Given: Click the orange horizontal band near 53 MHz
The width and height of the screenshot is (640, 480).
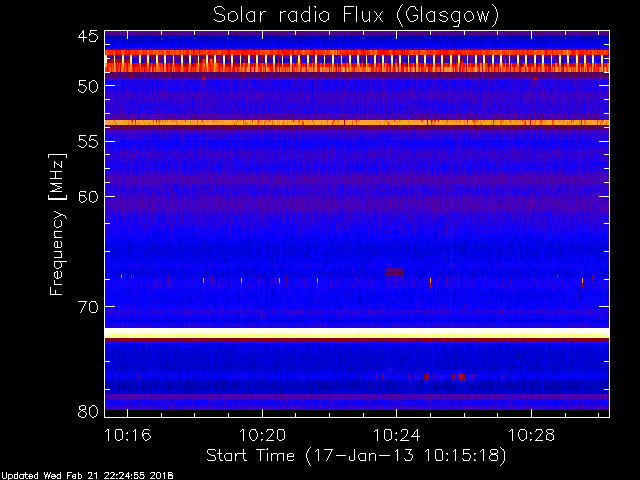Looking at the screenshot, I should coord(356,123).
